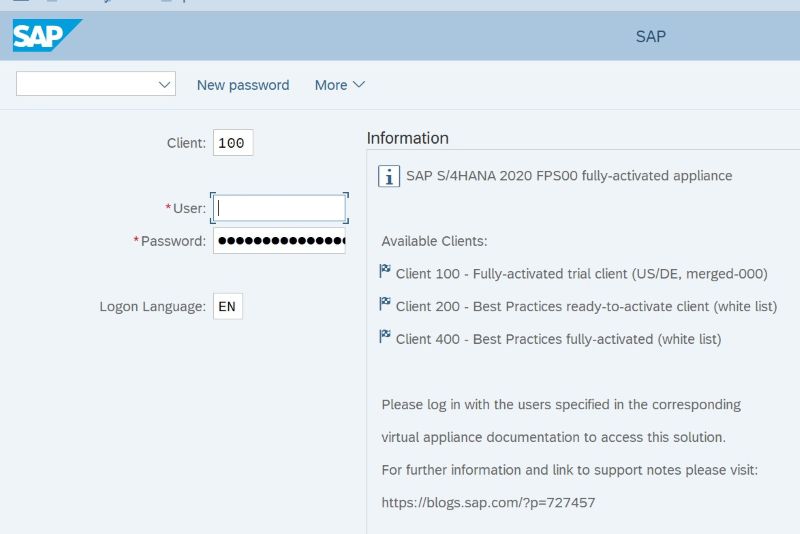
Task: Click the SAP logo in the header
Action: pyautogui.click(x=47, y=36)
